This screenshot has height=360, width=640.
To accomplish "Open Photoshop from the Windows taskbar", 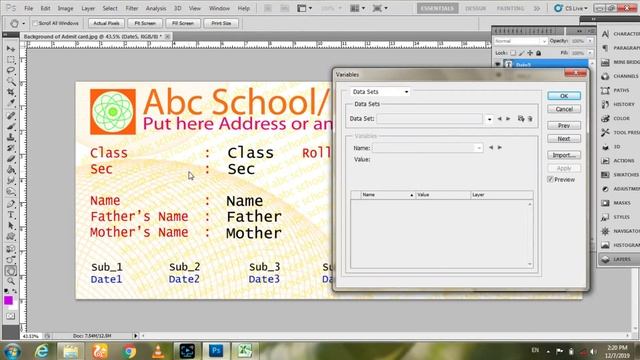I will 216,351.
